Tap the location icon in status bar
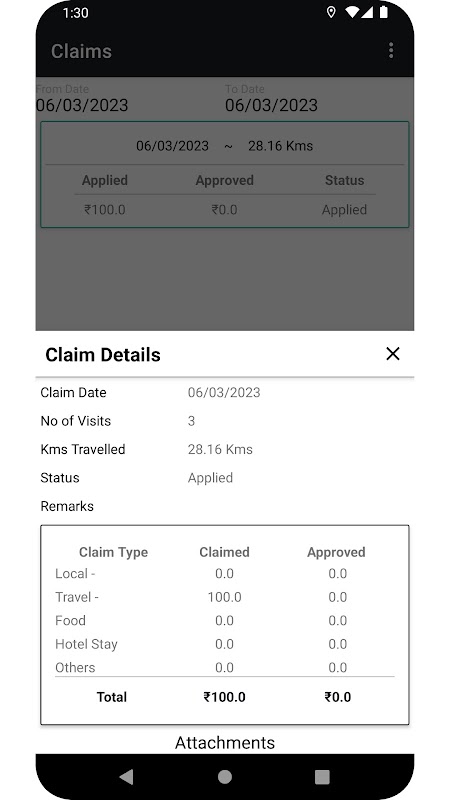 click(x=331, y=12)
